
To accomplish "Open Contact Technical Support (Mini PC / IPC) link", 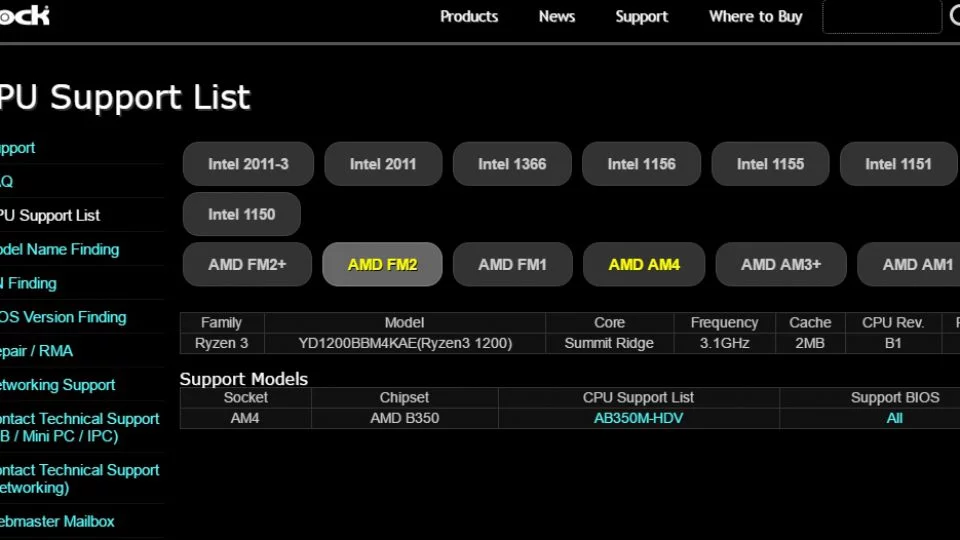I will tap(80, 427).
